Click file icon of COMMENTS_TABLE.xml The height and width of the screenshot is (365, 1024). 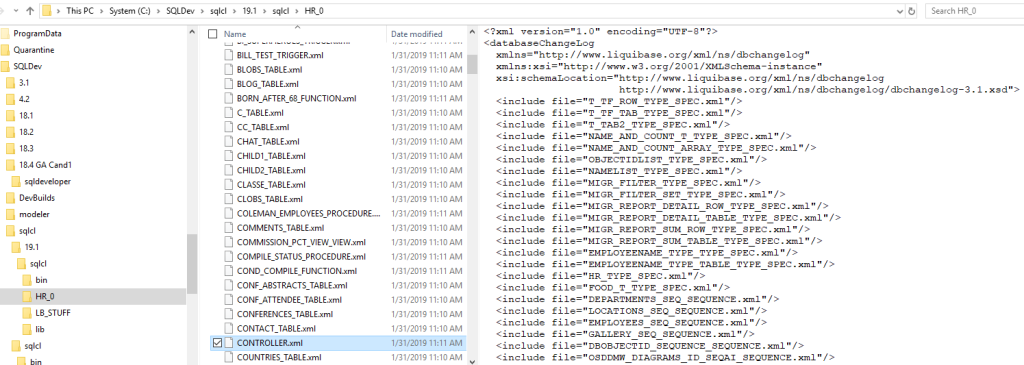(228, 228)
